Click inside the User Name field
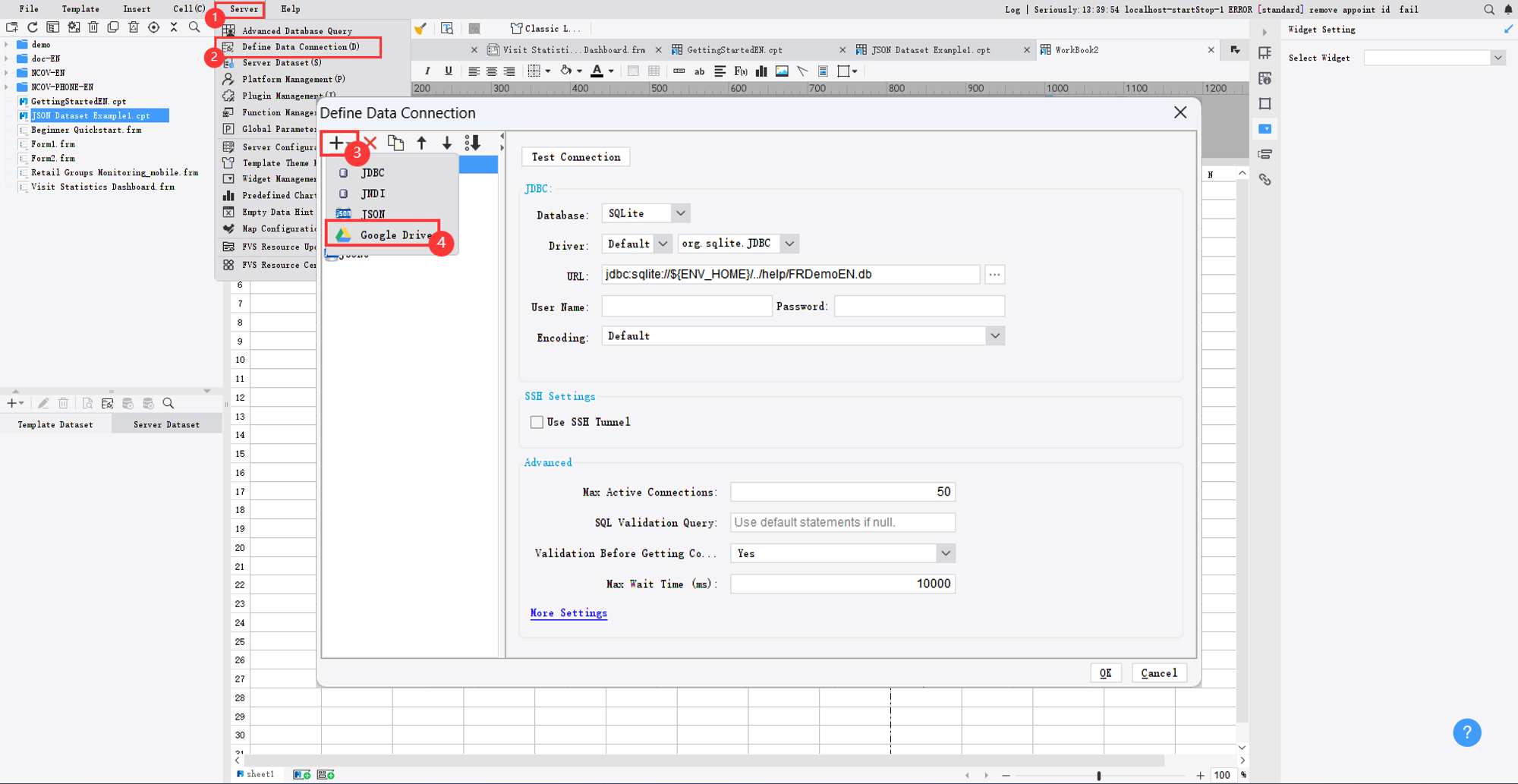This screenshot has width=1518, height=784. pyautogui.click(x=685, y=305)
